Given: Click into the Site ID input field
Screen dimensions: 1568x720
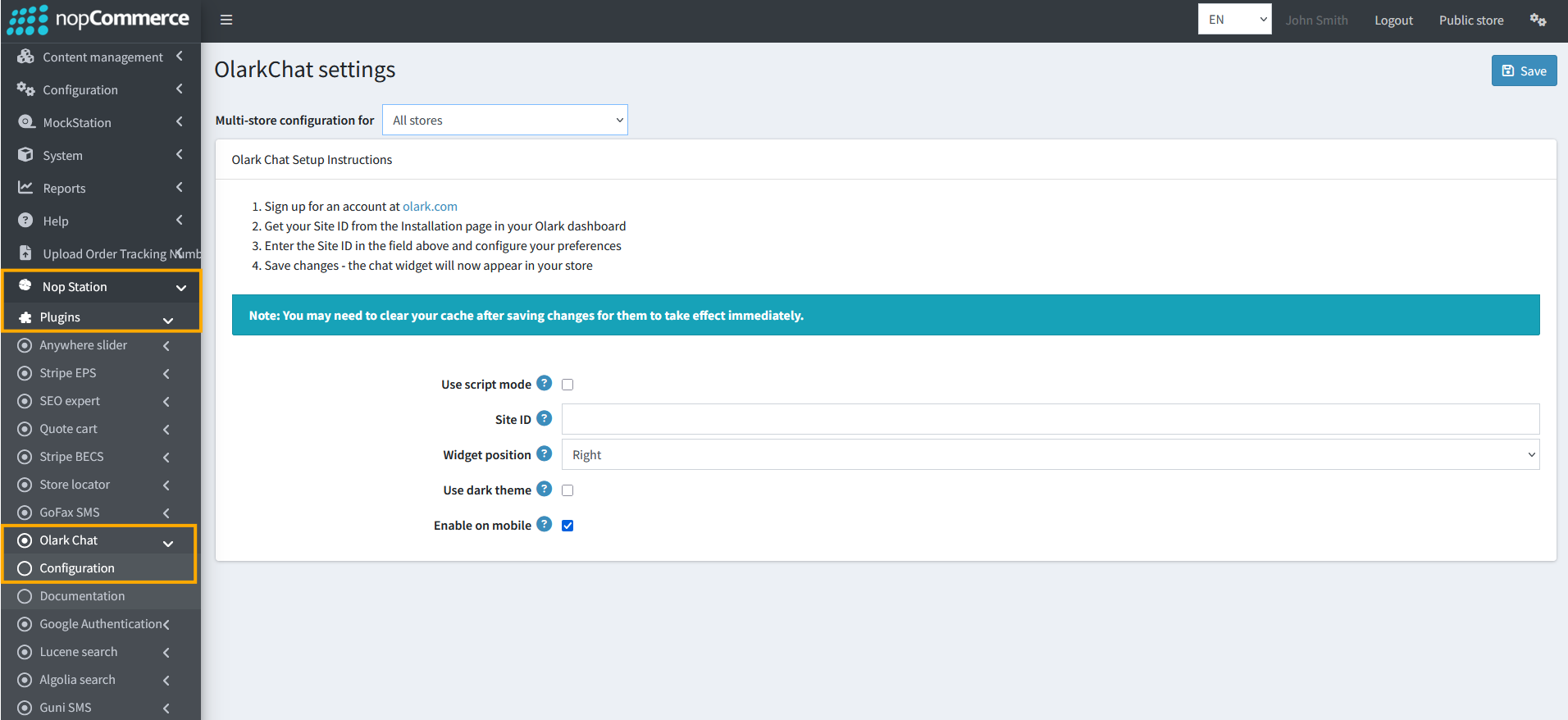Looking at the screenshot, I should [1051, 419].
